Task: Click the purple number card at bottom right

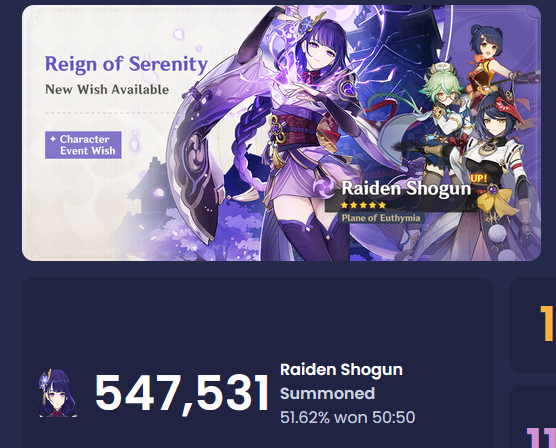Action: pos(533,416)
